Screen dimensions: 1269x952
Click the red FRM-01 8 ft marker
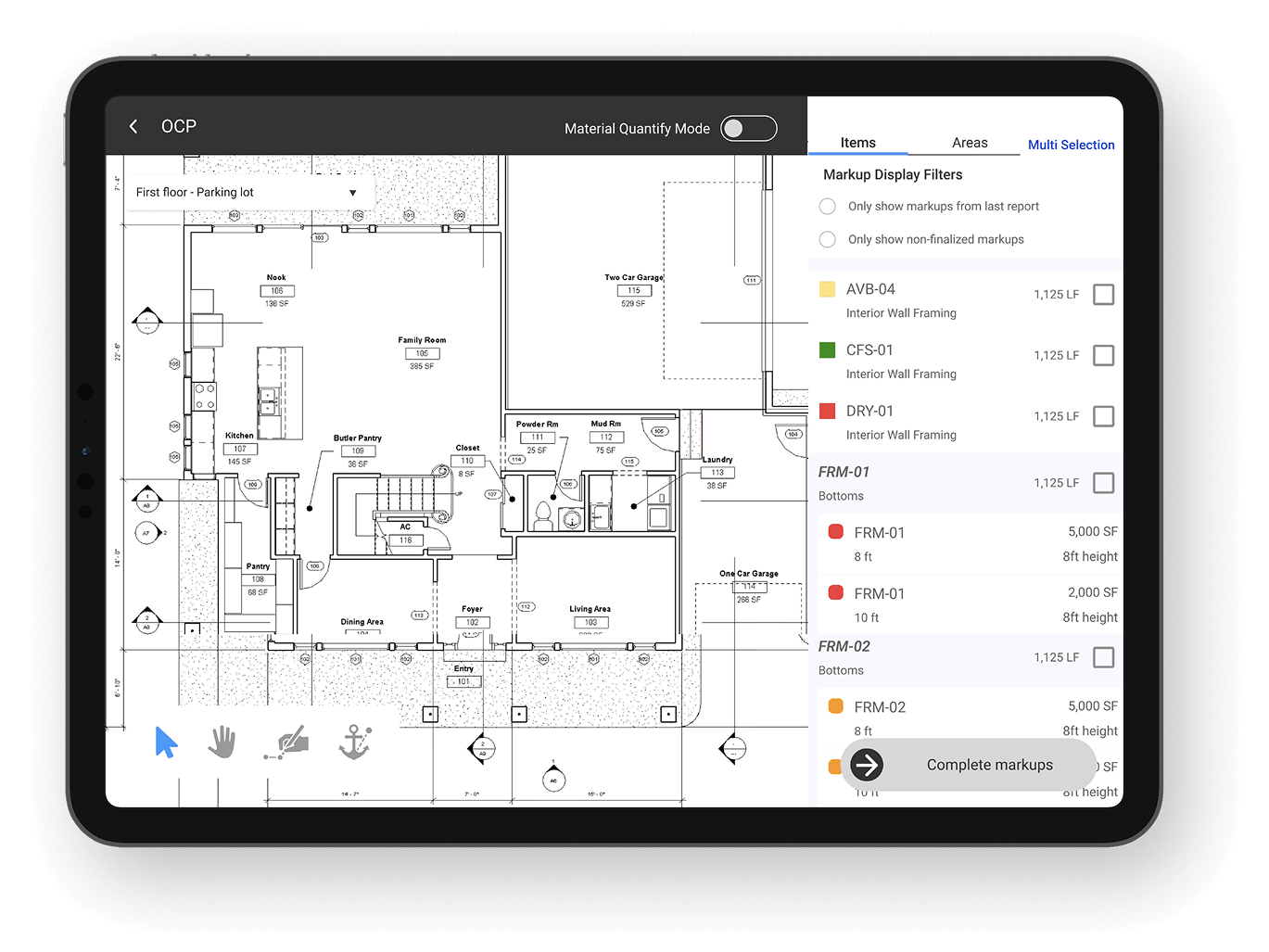pyautogui.click(x=835, y=531)
